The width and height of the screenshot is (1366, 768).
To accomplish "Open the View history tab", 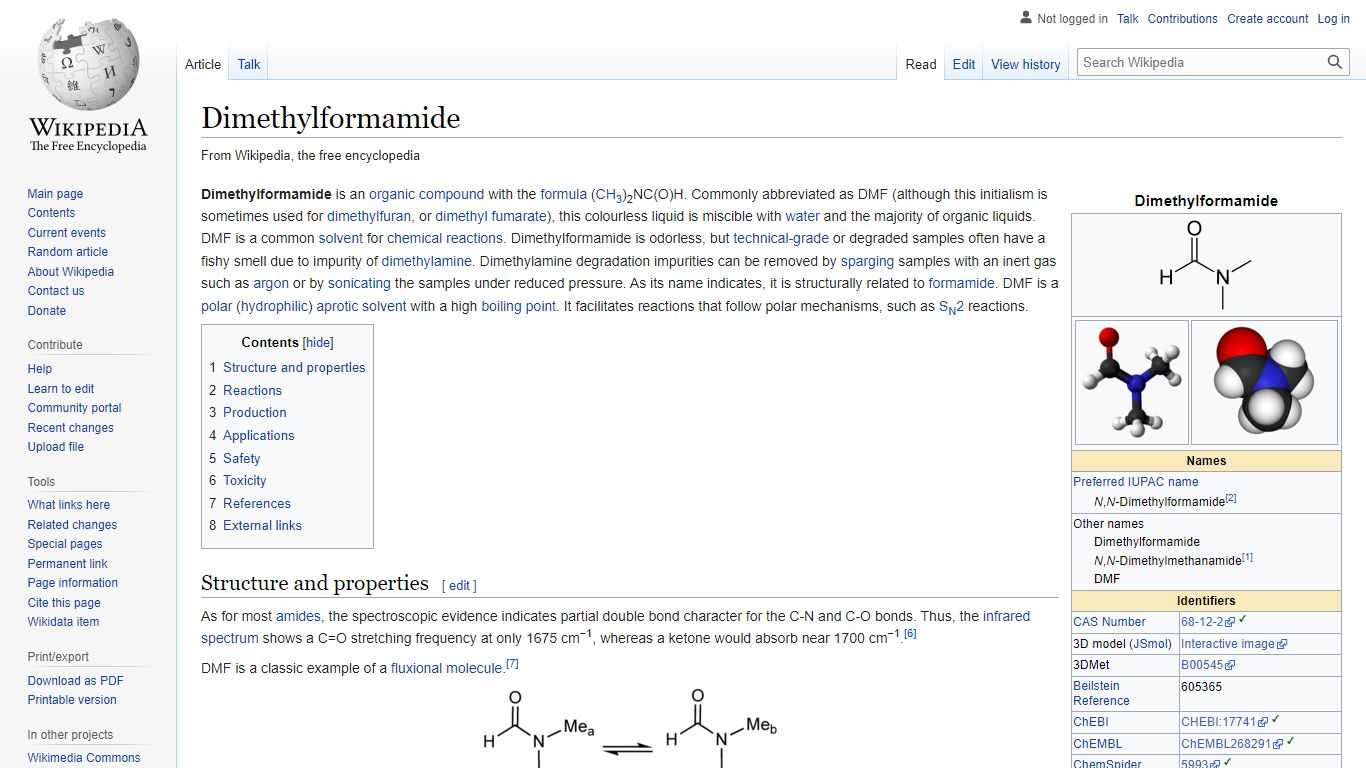I will (1025, 64).
